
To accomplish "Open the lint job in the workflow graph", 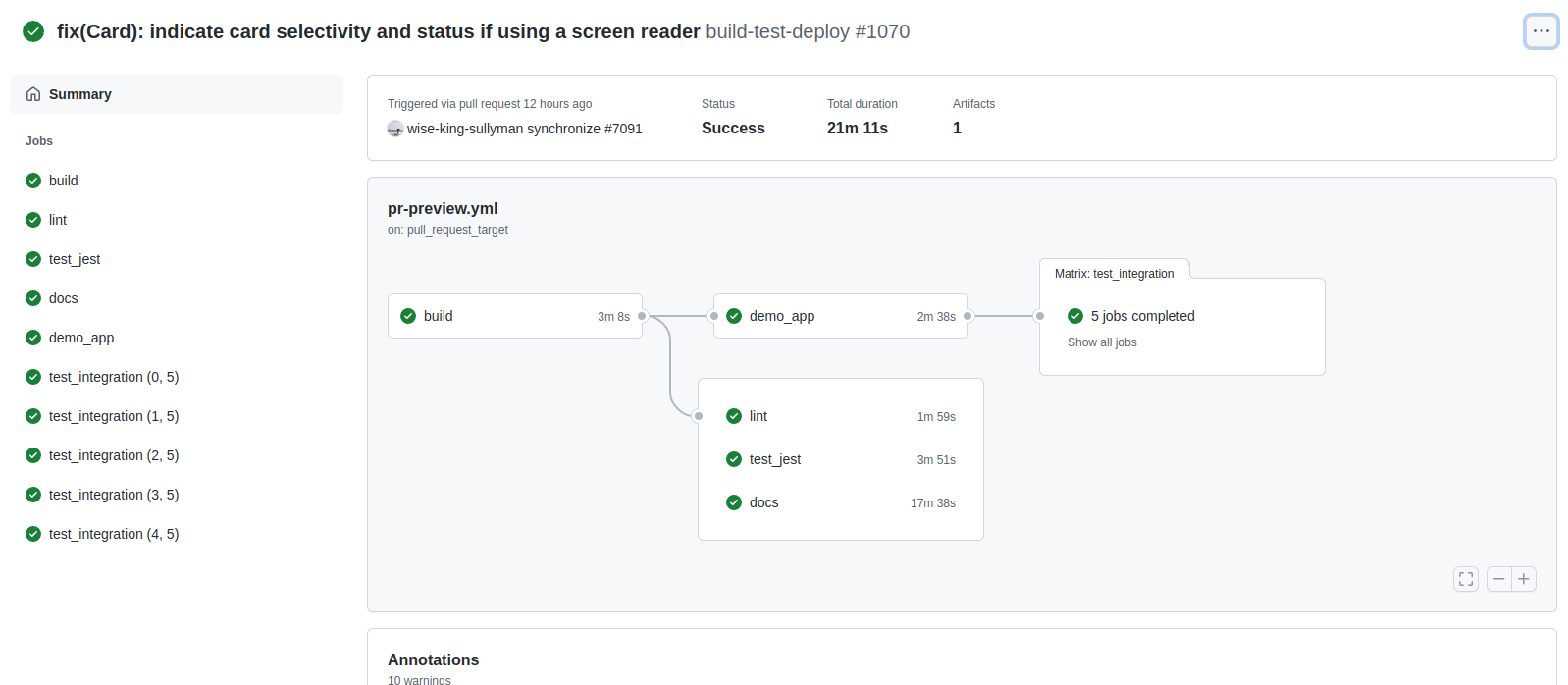I will coord(841,416).
